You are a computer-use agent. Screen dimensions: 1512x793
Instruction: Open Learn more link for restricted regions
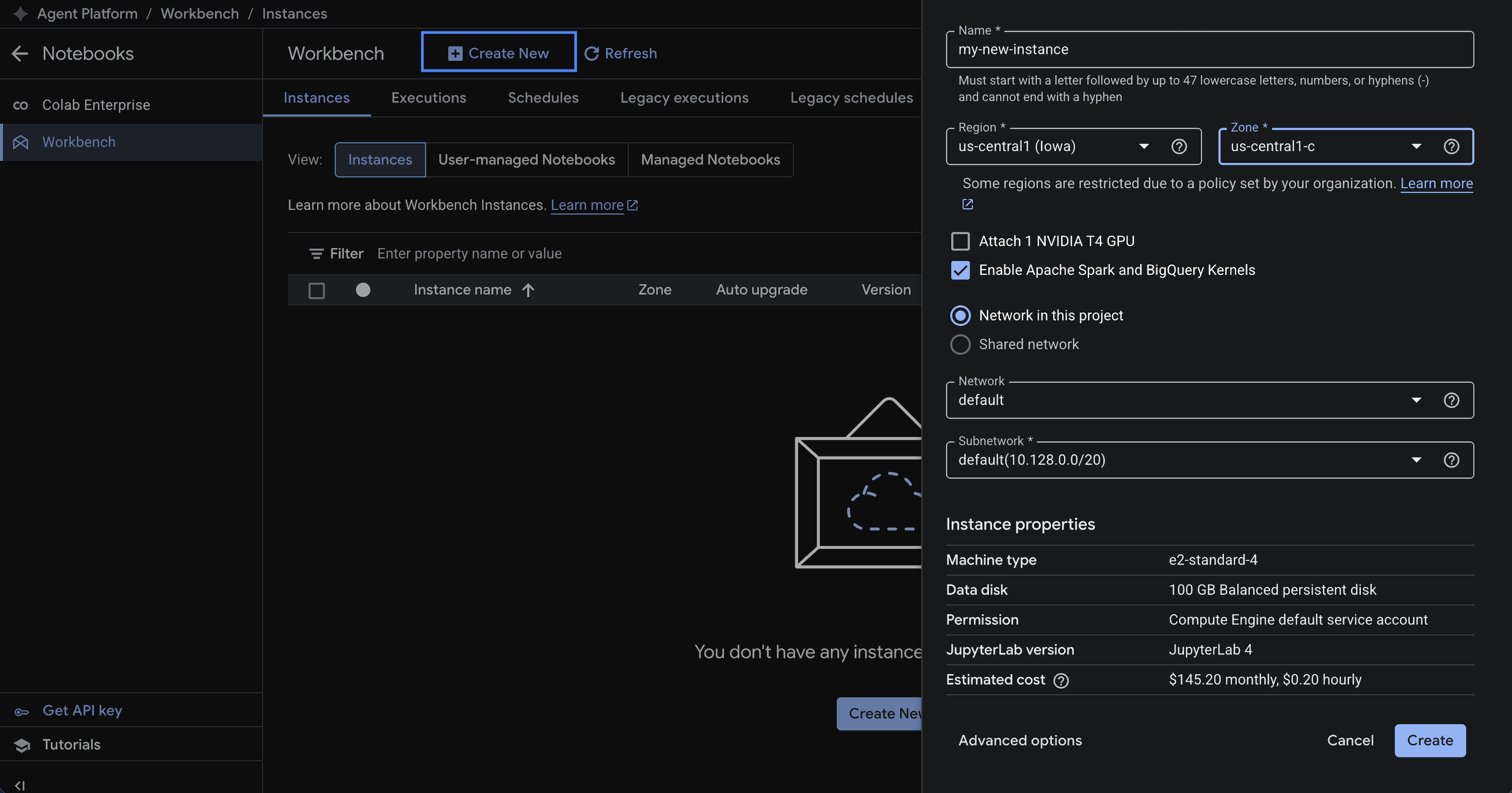[1436, 183]
